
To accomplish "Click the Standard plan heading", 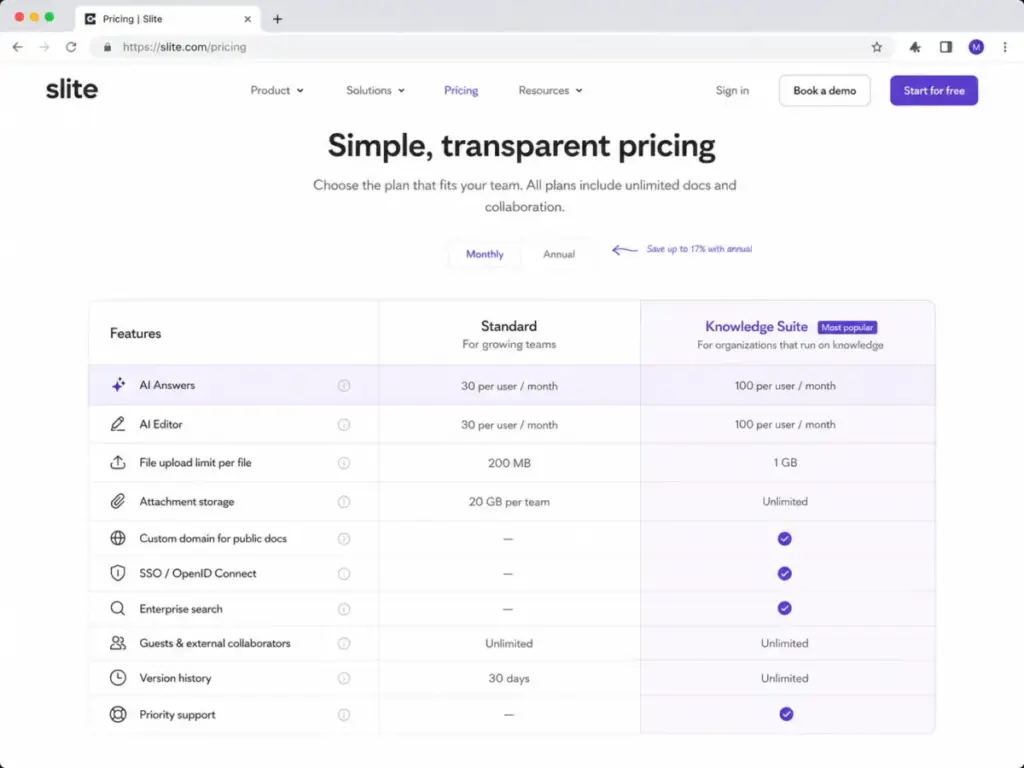I will (x=509, y=326).
